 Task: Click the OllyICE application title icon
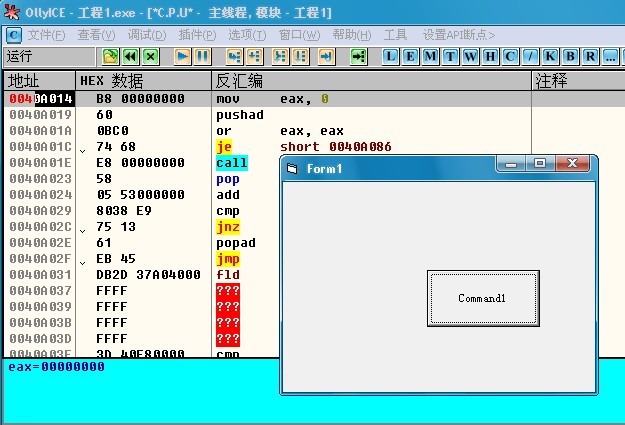12,12
